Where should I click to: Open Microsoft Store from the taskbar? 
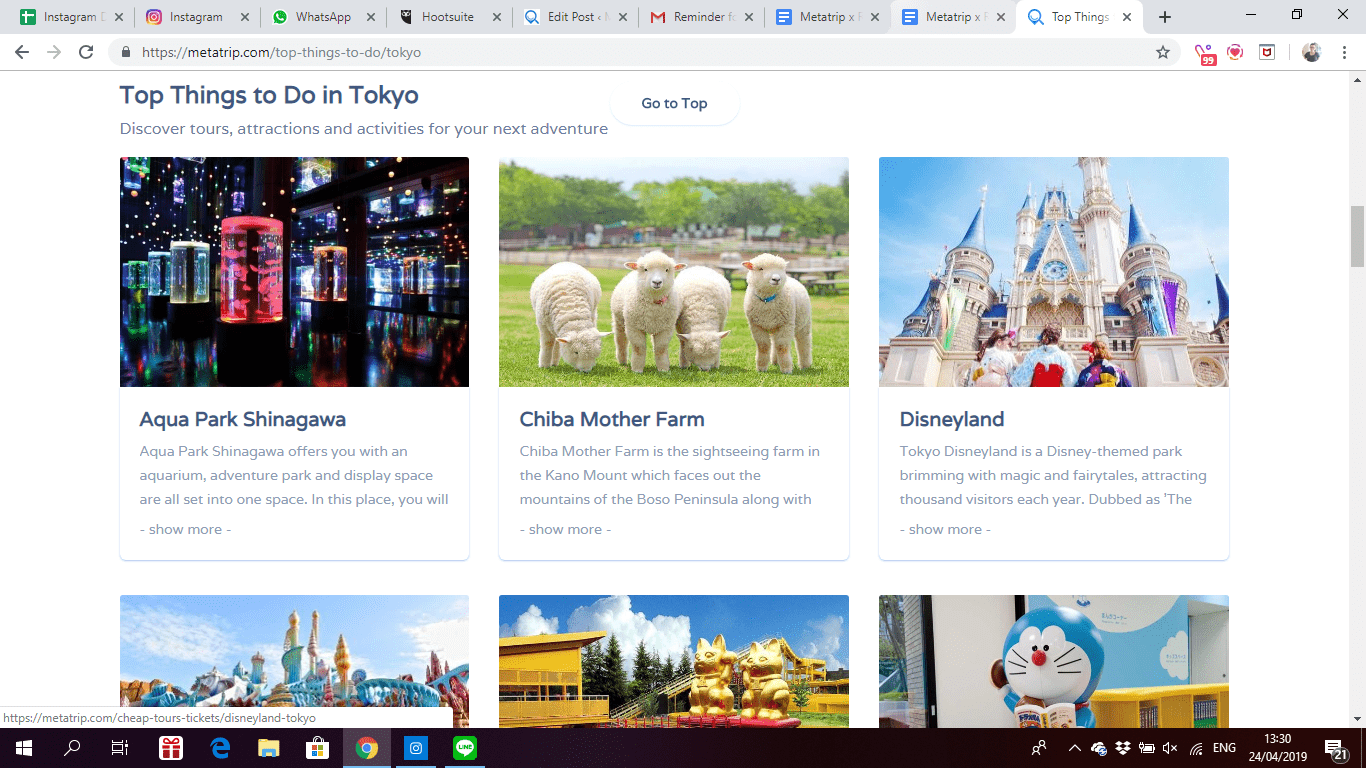(318, 748)
